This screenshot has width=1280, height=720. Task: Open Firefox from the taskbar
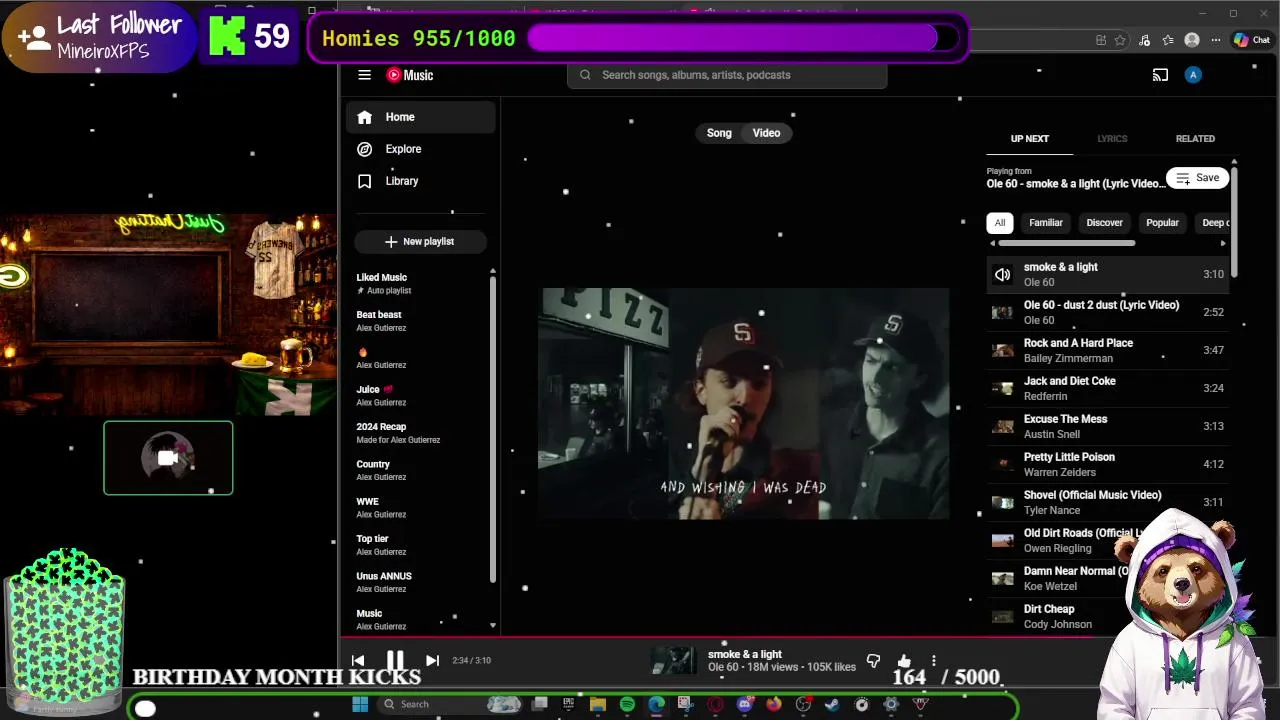click(773, 704)
